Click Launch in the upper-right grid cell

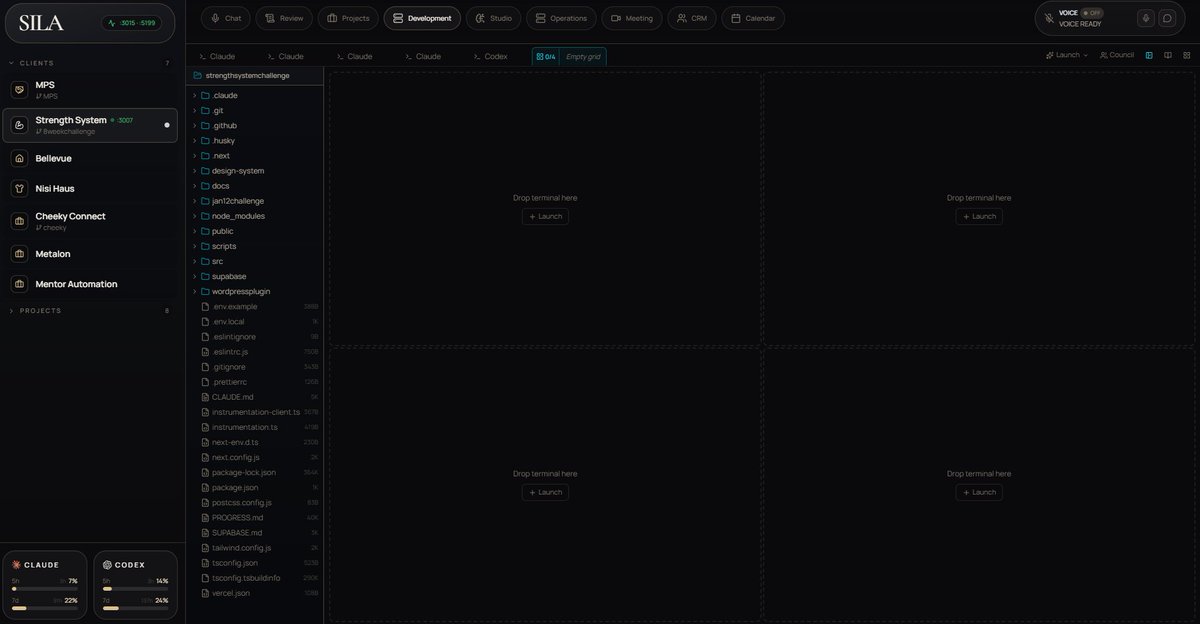click(x=979, y=216)
